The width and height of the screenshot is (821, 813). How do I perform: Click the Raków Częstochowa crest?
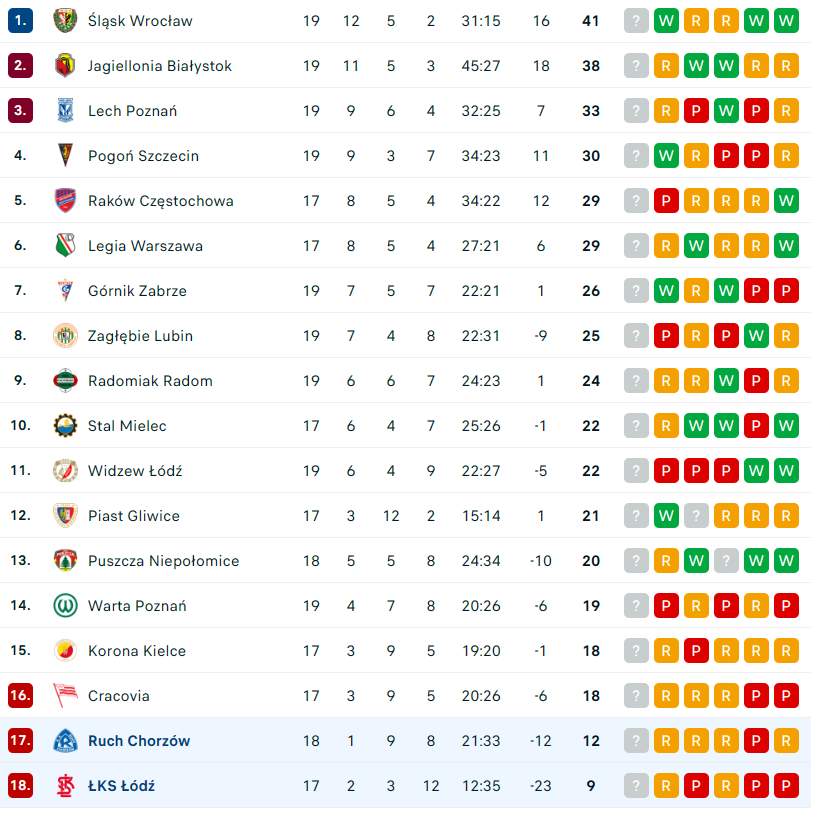click(x=65, y=200)
